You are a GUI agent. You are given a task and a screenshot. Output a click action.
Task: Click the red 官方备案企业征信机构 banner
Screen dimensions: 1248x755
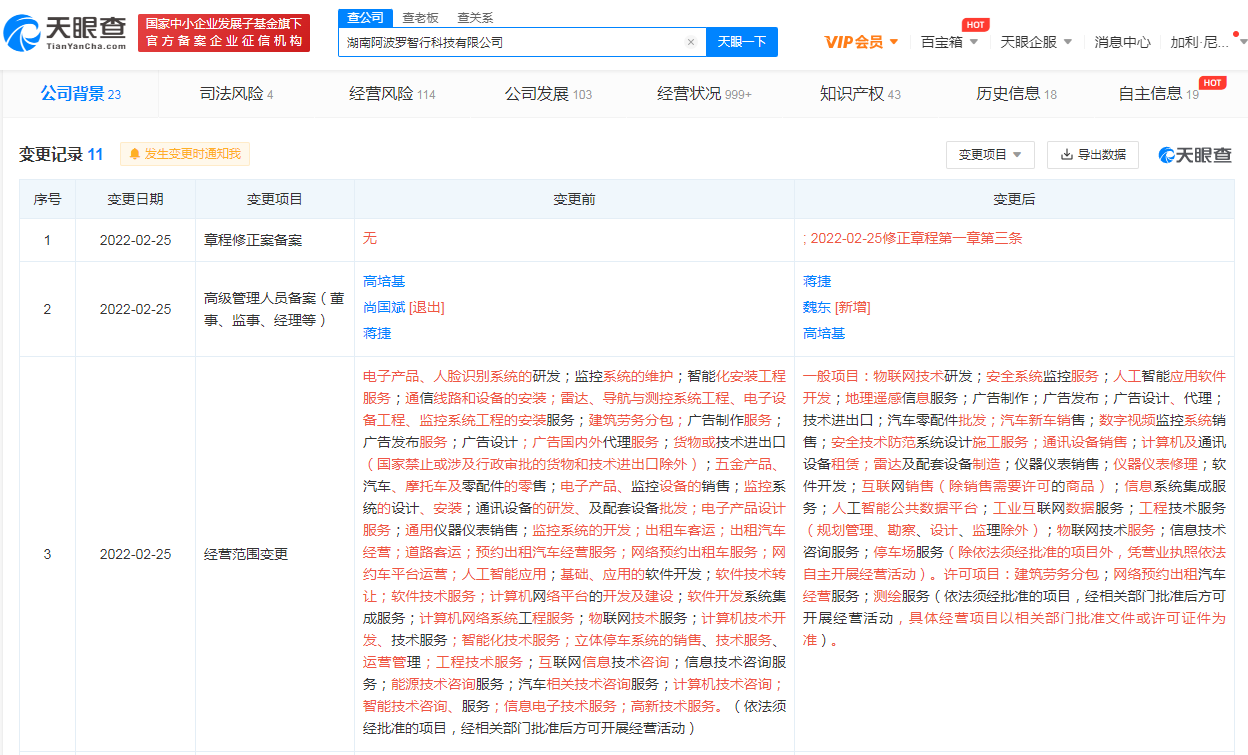tap(224, 33)
